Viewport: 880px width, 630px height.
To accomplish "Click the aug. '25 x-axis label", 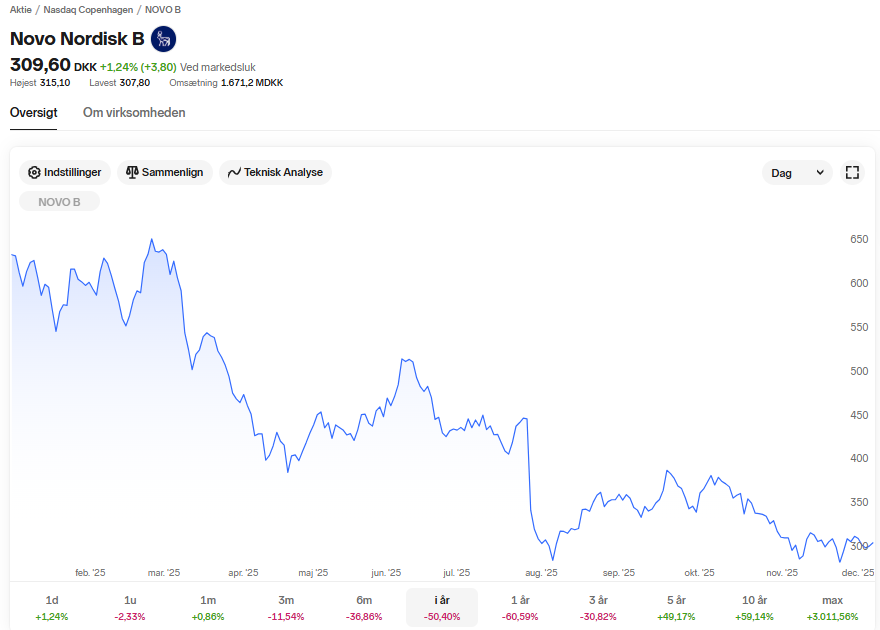I will coord(541,573).
